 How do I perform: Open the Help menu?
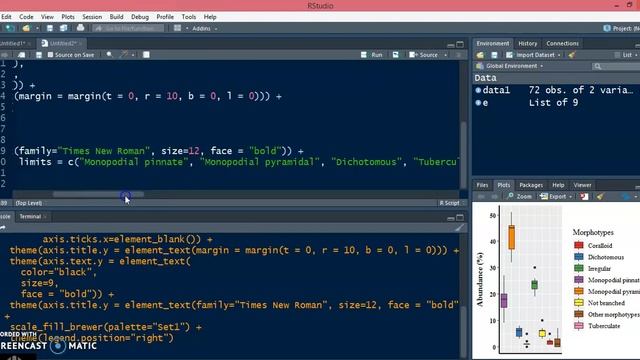(x=210, y=17)
